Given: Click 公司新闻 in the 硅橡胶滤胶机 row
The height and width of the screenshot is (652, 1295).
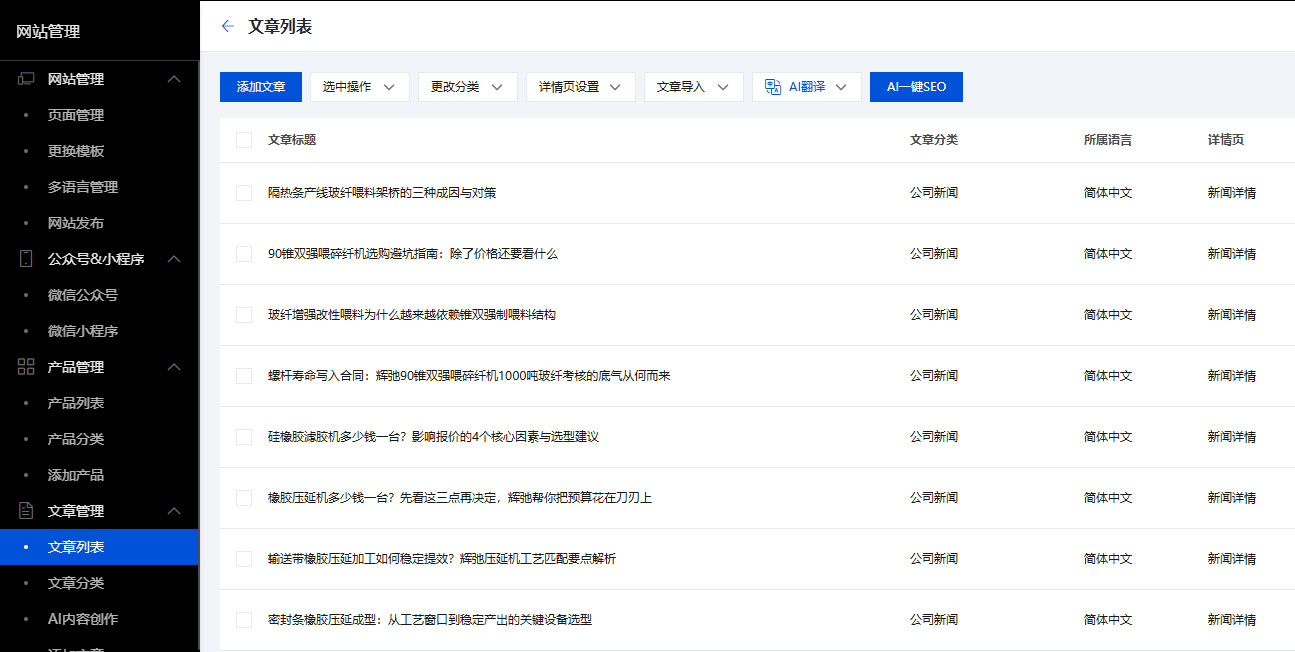Looking at the screenshot, I should point(934,437).
